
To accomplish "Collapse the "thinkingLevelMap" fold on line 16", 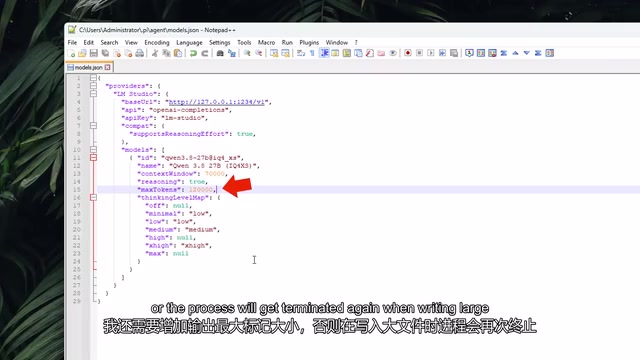I will (93, 198).
